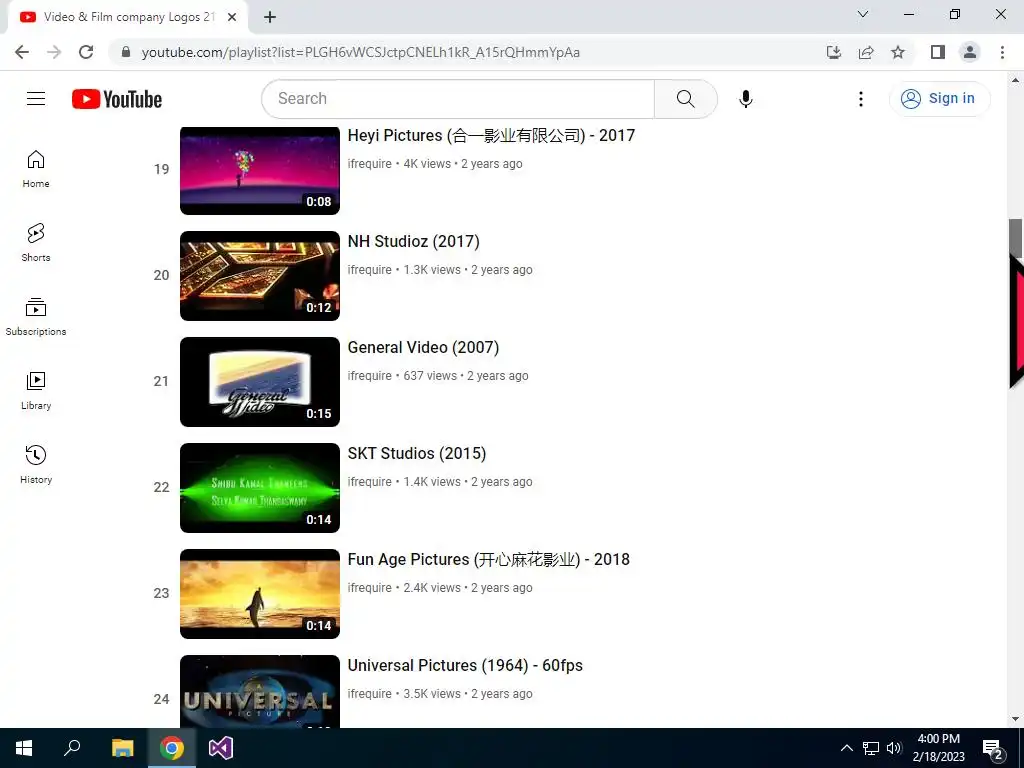Share this page via the share icon
This screenshot has height=768, width=1024.
tap(866, 52)
